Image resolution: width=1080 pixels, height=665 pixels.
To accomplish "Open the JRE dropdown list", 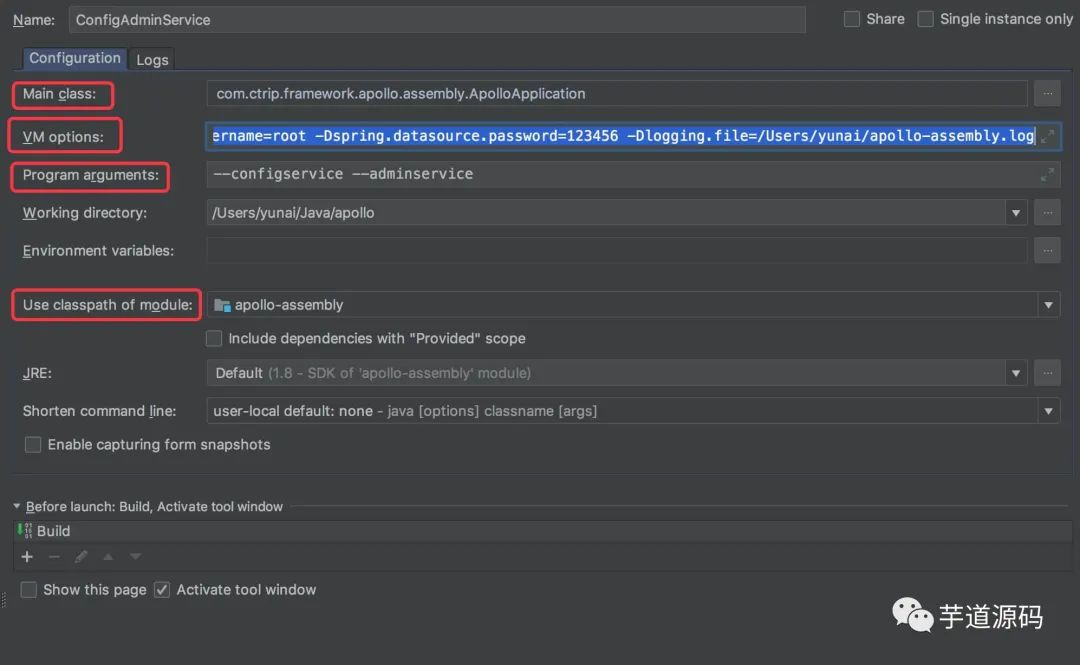I will click(x=1015, y=373).
